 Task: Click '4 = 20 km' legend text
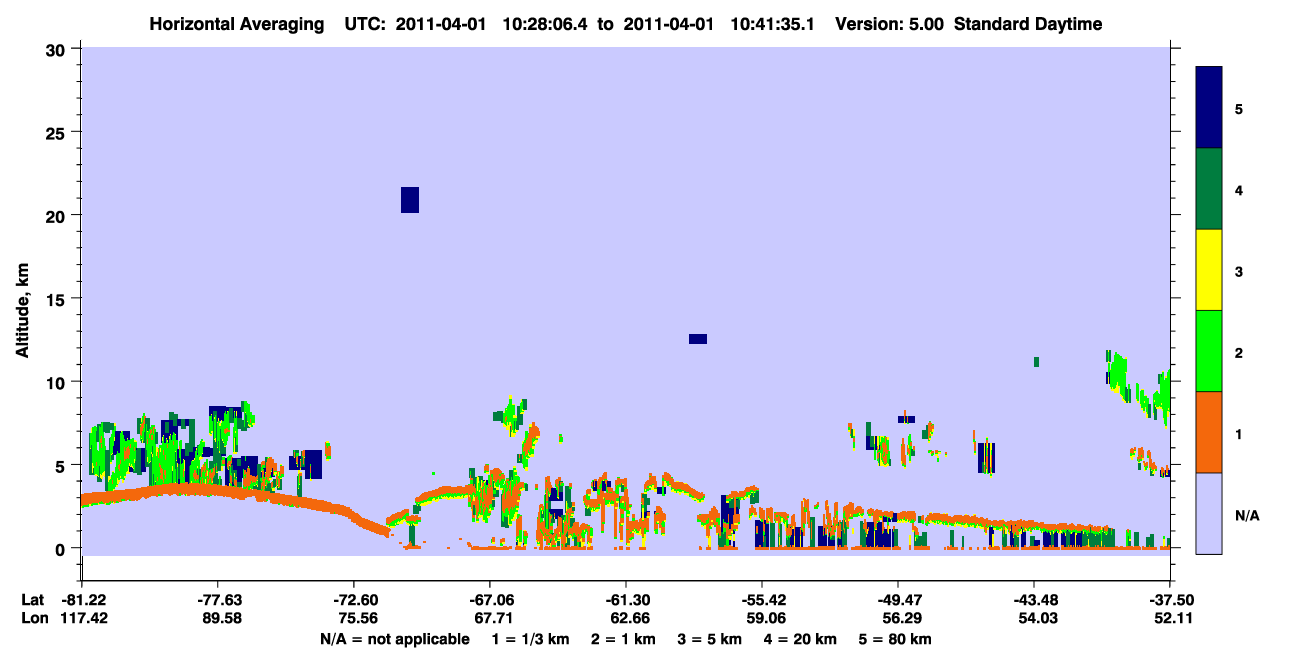pos(800,639)
